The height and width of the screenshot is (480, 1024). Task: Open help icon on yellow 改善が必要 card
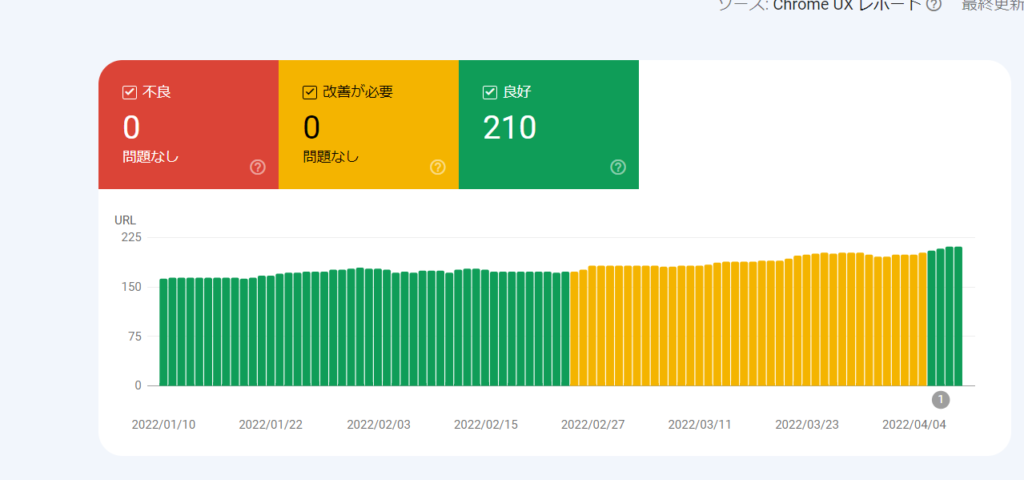(438, 168)
